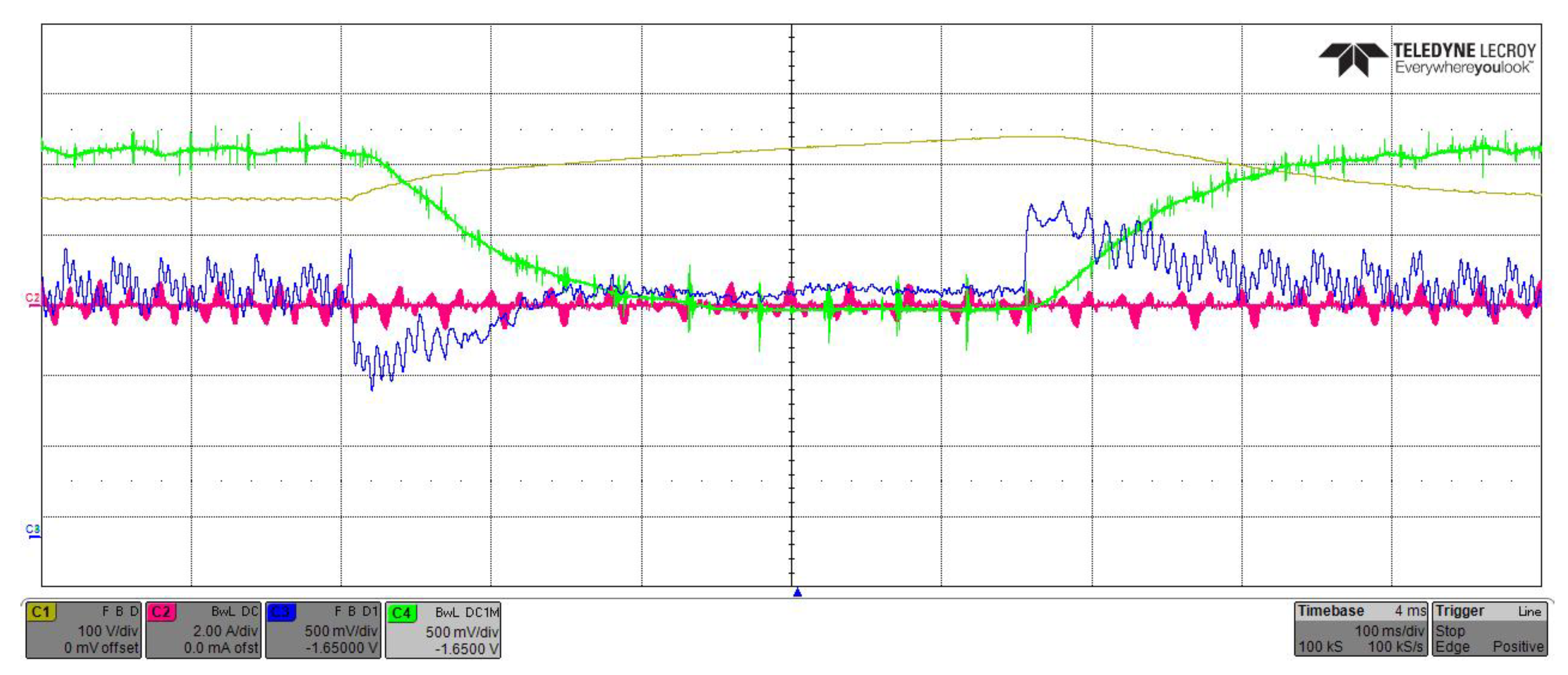
Task: Open the Trigger descriptor header
Action: click(1460, 611)
